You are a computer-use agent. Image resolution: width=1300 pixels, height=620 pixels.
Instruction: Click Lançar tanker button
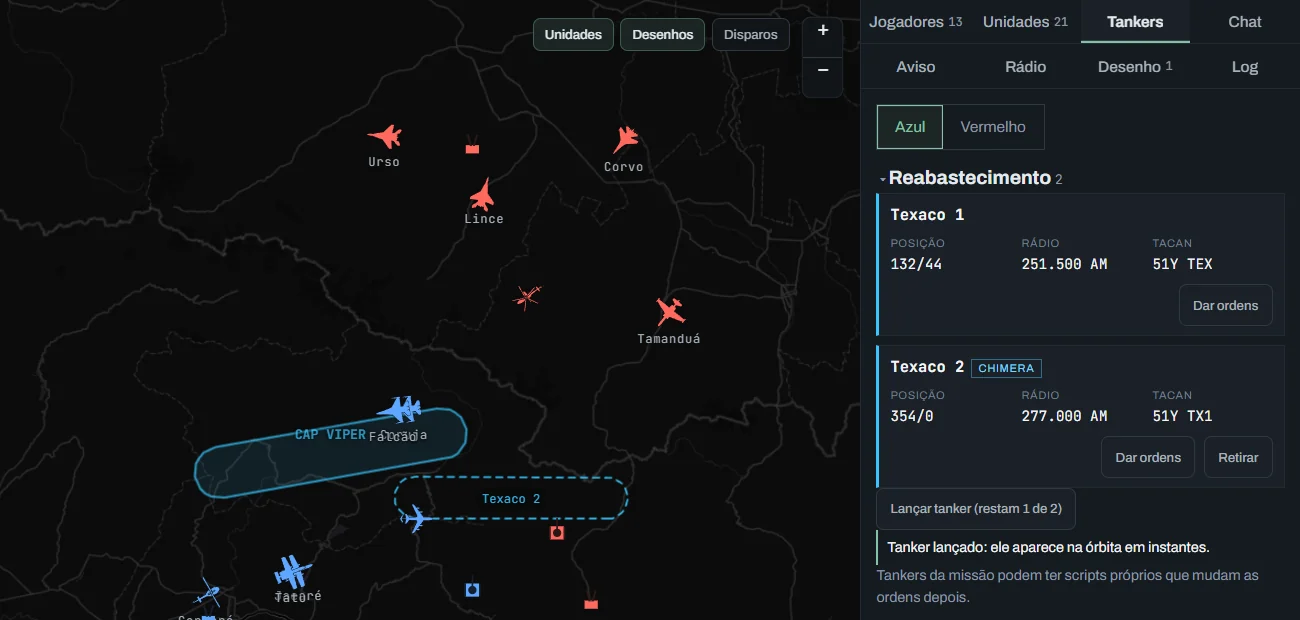tap(976, 508)
